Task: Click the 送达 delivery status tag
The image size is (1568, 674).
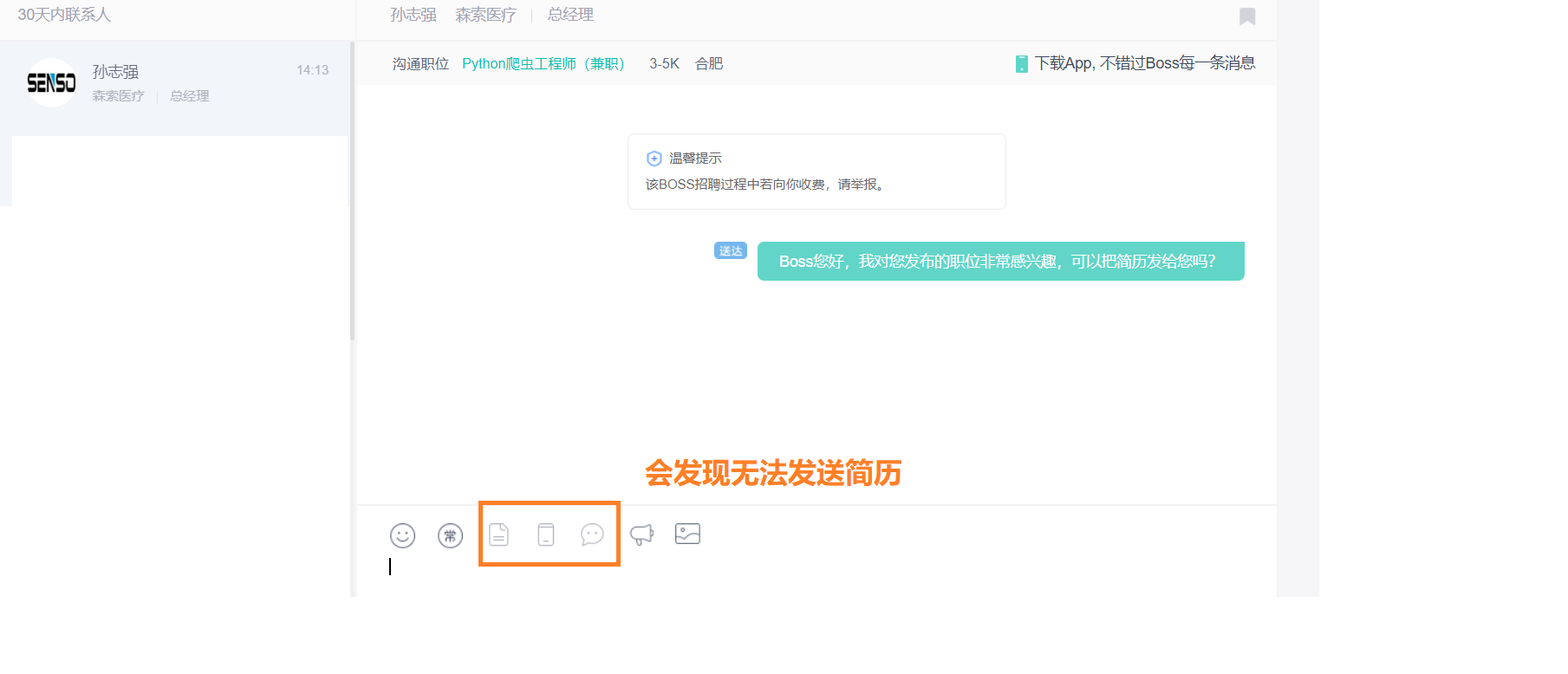Action: [731, 250]
